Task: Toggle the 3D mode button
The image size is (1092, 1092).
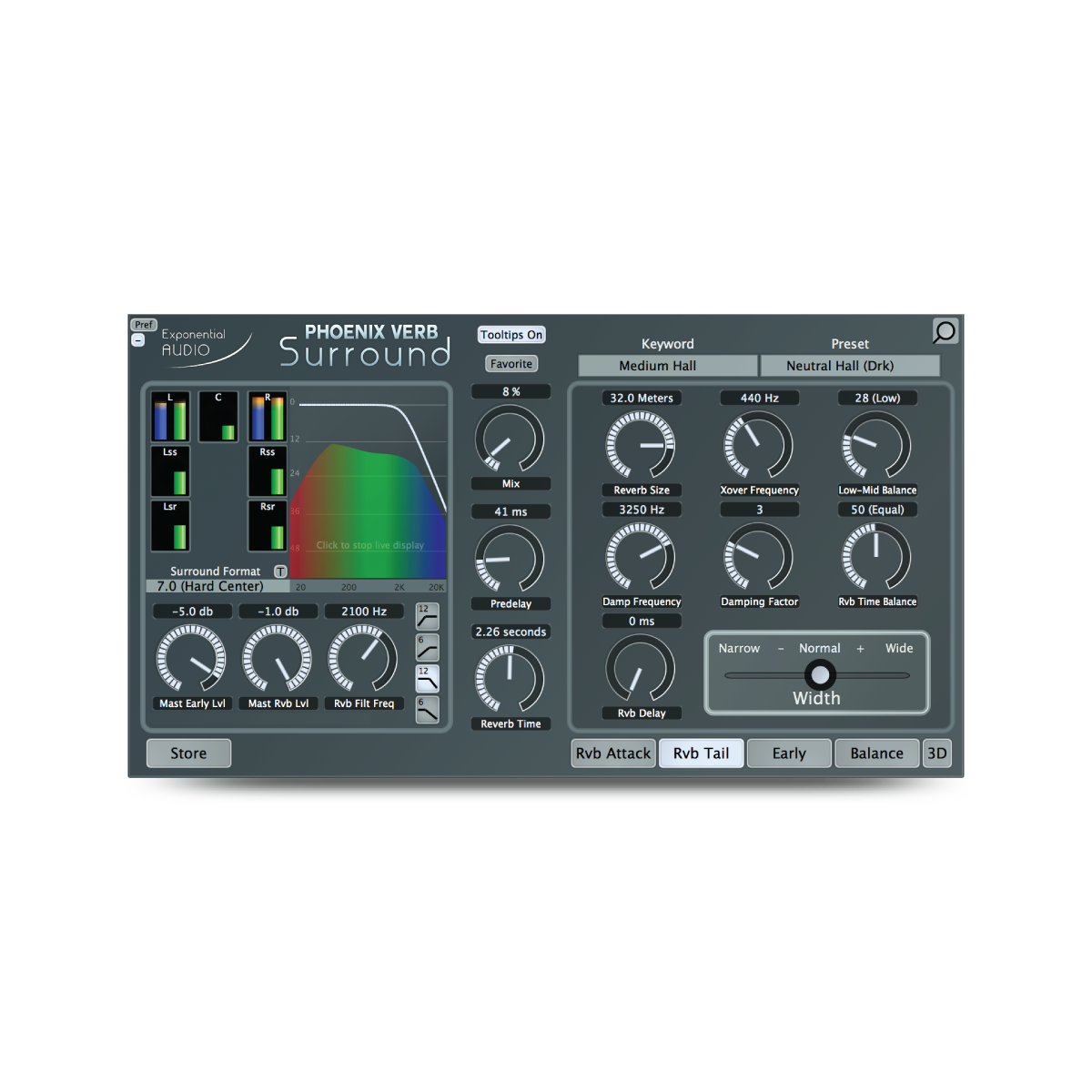Action: [x=936, y=753]
